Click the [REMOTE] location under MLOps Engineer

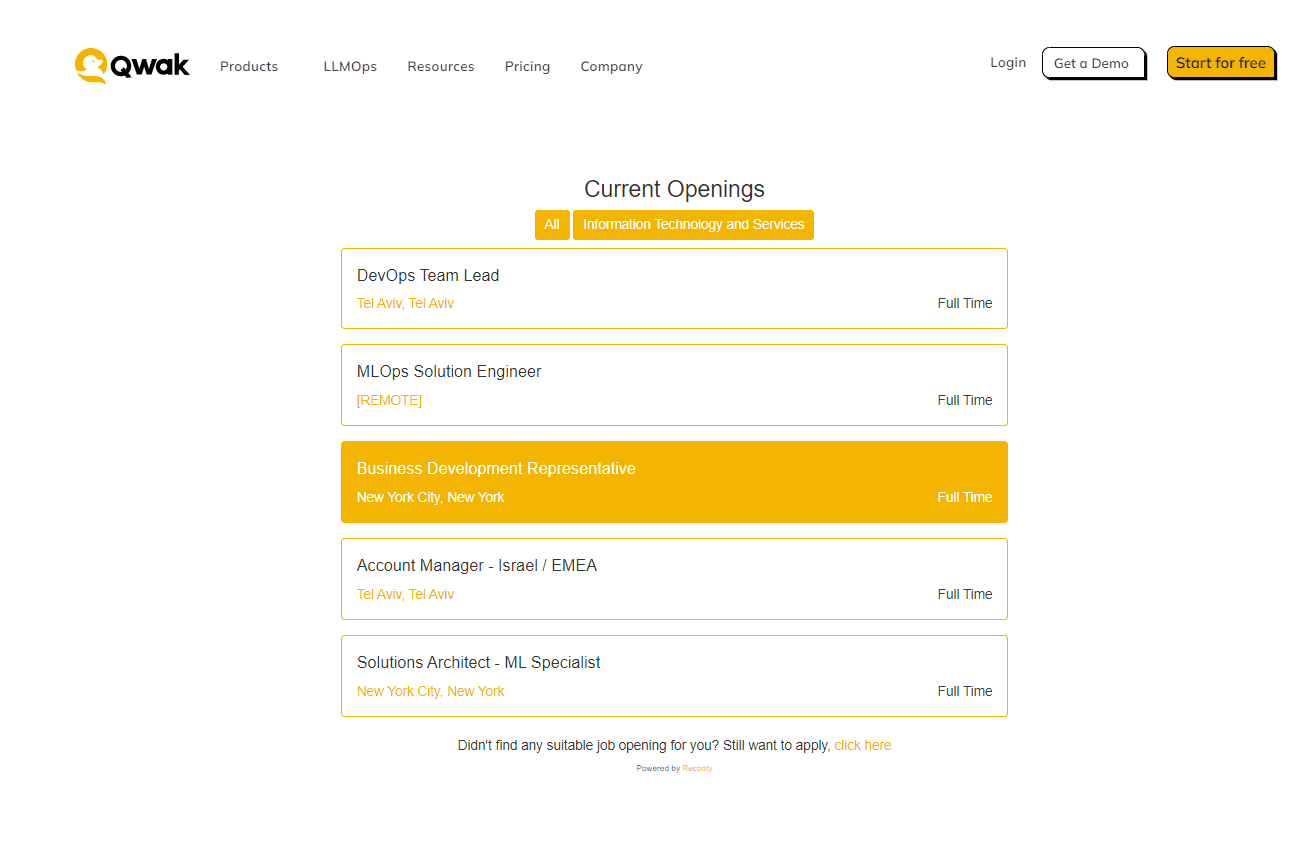tap(389, 400)
